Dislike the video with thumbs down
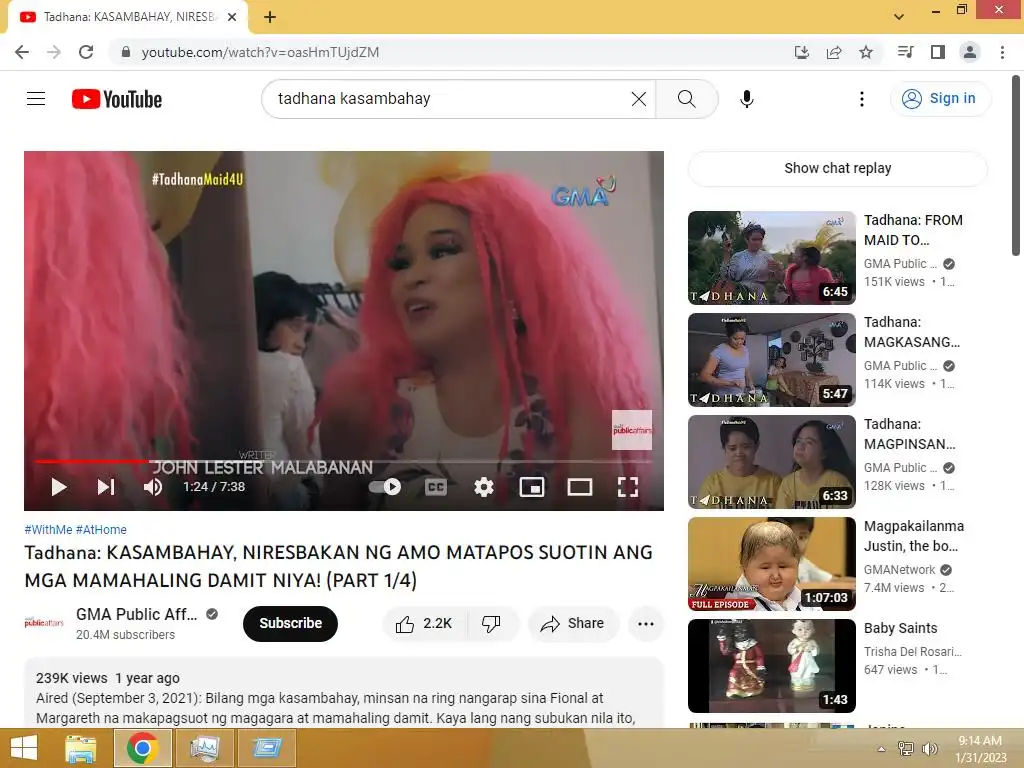The image size is (1024, 768). (x=492, y=624)
